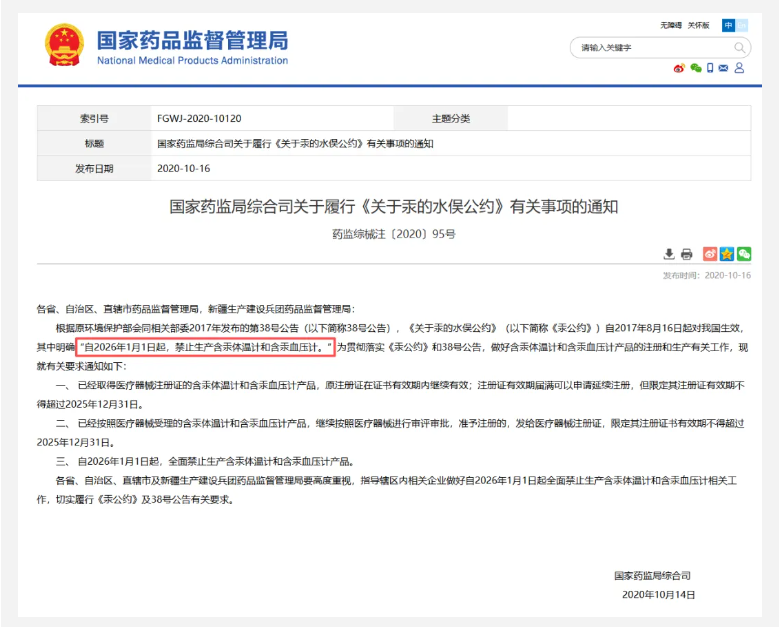The height and width of the screenshot is (627, 779).
Task: Click the 标题 label cell
Action: tap(94, 144)
